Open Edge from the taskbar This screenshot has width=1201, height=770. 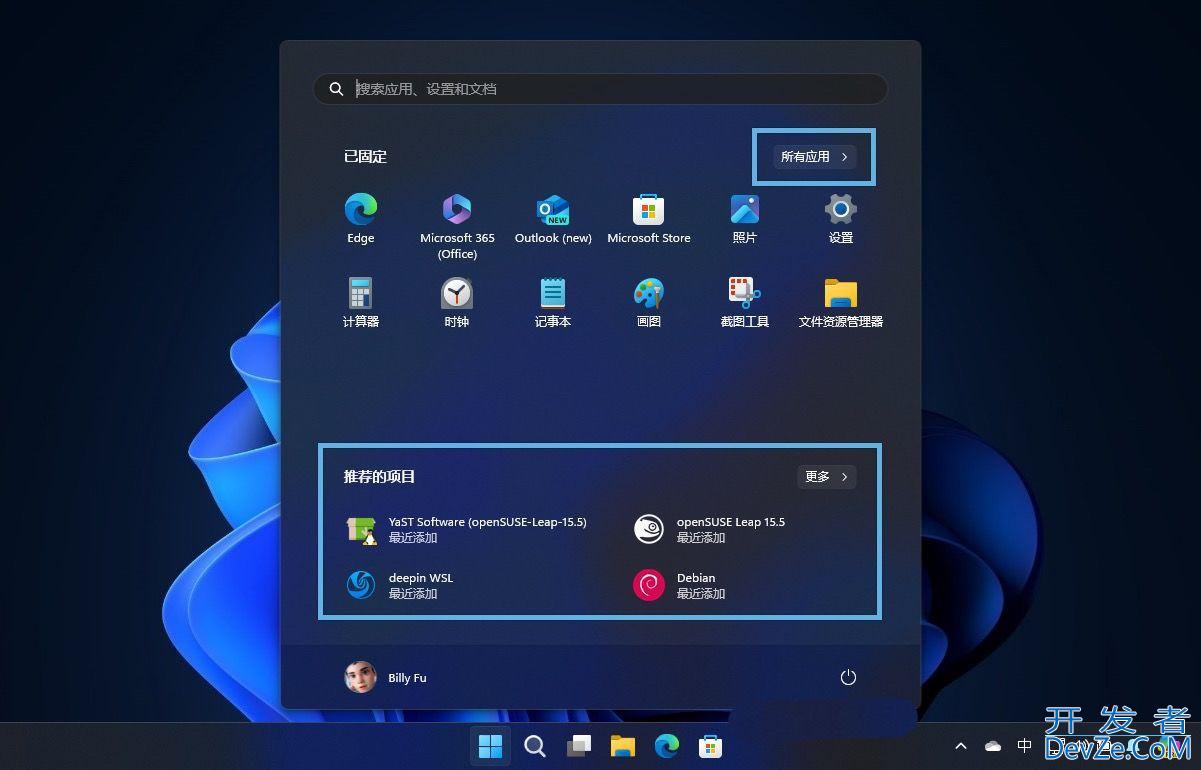(667, 746)
